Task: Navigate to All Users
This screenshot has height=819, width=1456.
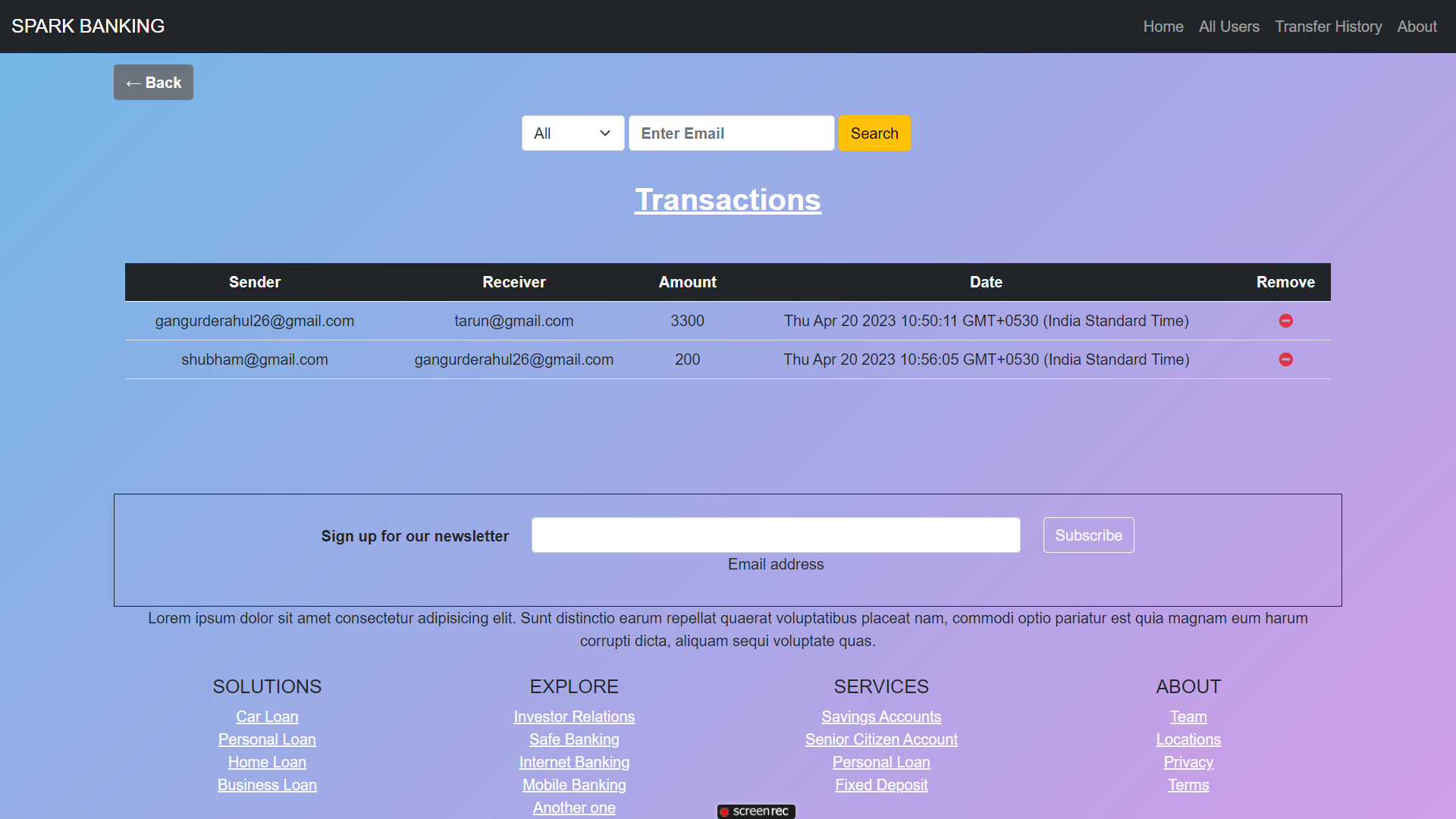Action: [x=1228, y=27]
